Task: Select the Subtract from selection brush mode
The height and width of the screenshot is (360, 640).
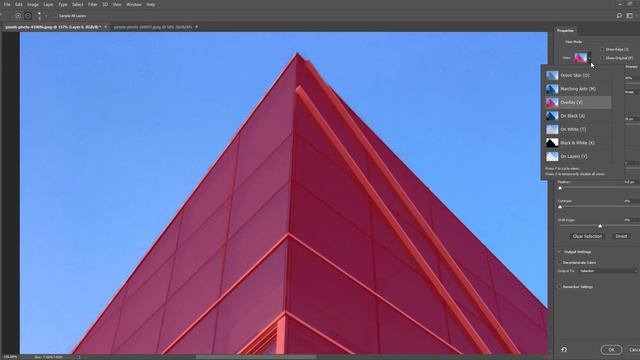Action: [x=28, y=16]
